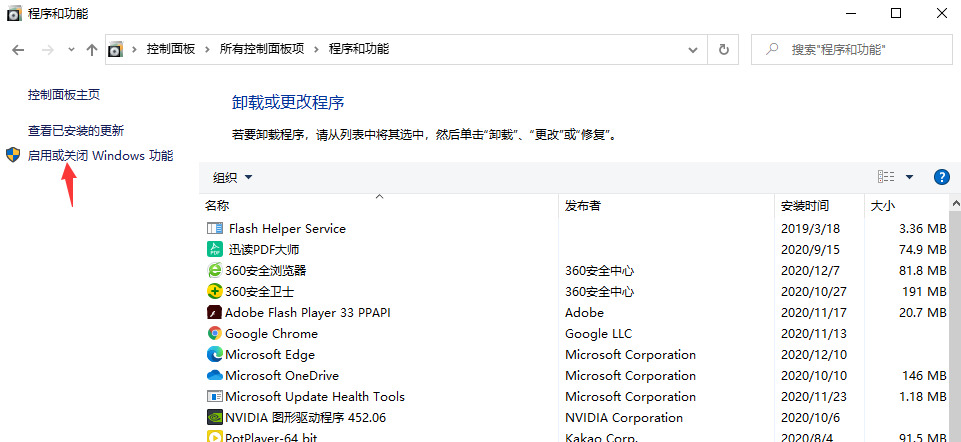Select the 迅读PDF大师 icon
Screen dimensions: 961x442
click(214, 250)
